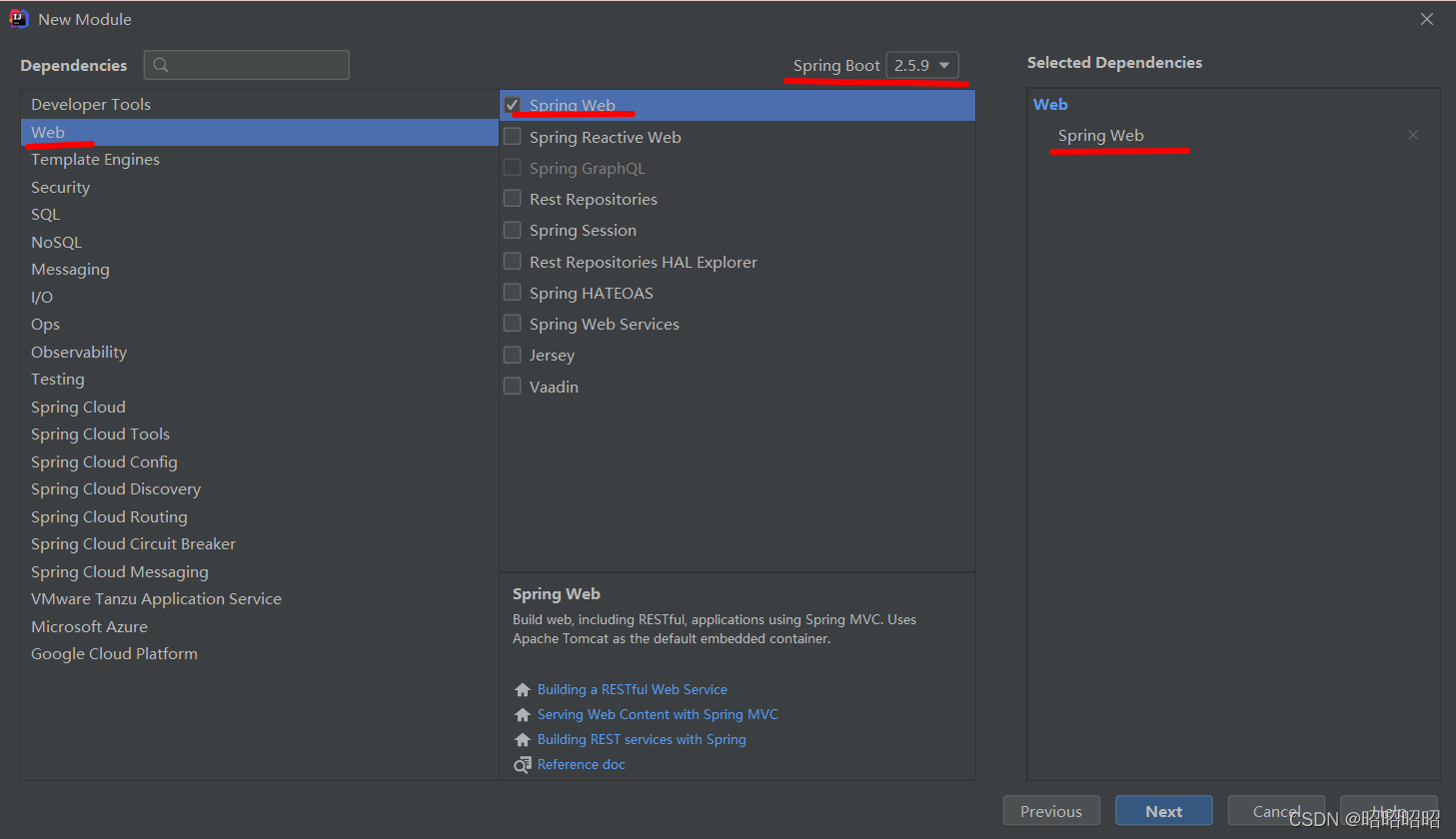Select the SQL category

point(259,215)
